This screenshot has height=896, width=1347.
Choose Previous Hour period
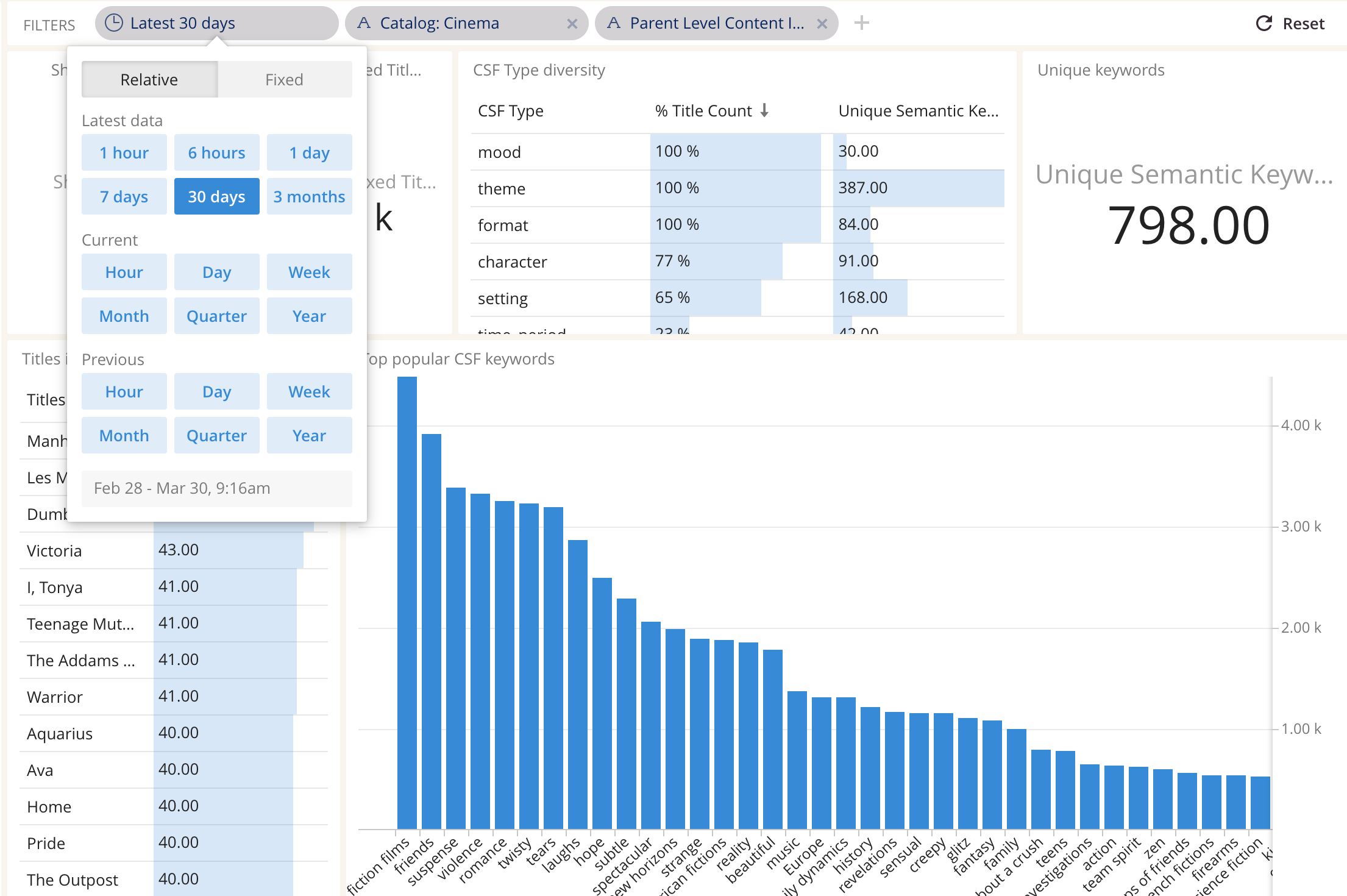pyautogui.click(x=124, y=391)
